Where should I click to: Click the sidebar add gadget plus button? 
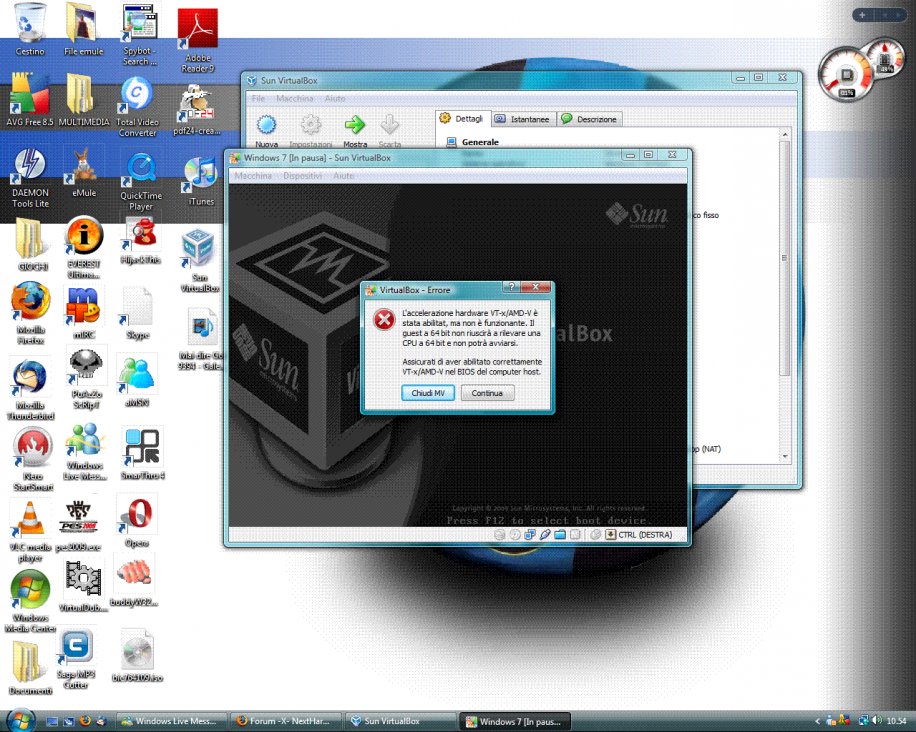[x=863, y=15]
